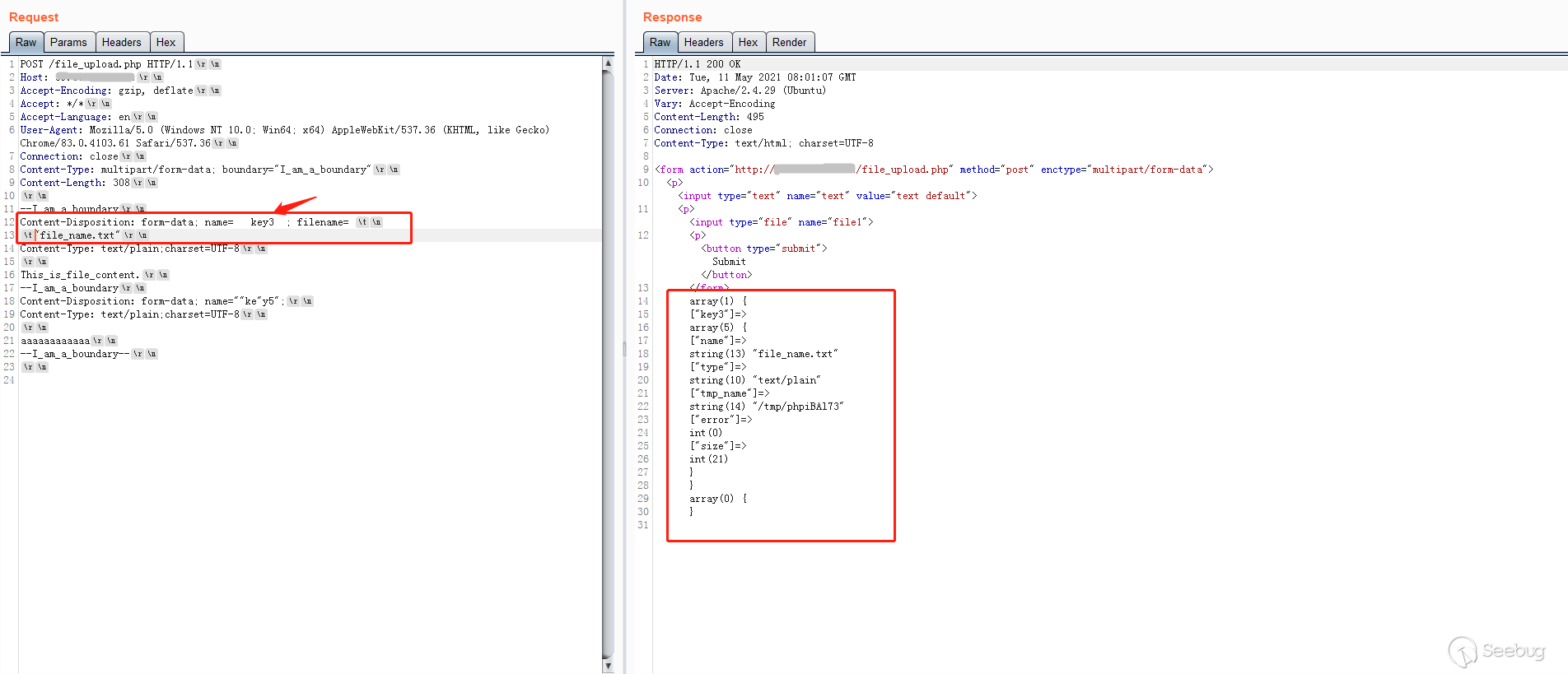Click the aaaaaaaaaaaa body line in request
Viewport: 1568px width, 674px height.
coord(55,341)
